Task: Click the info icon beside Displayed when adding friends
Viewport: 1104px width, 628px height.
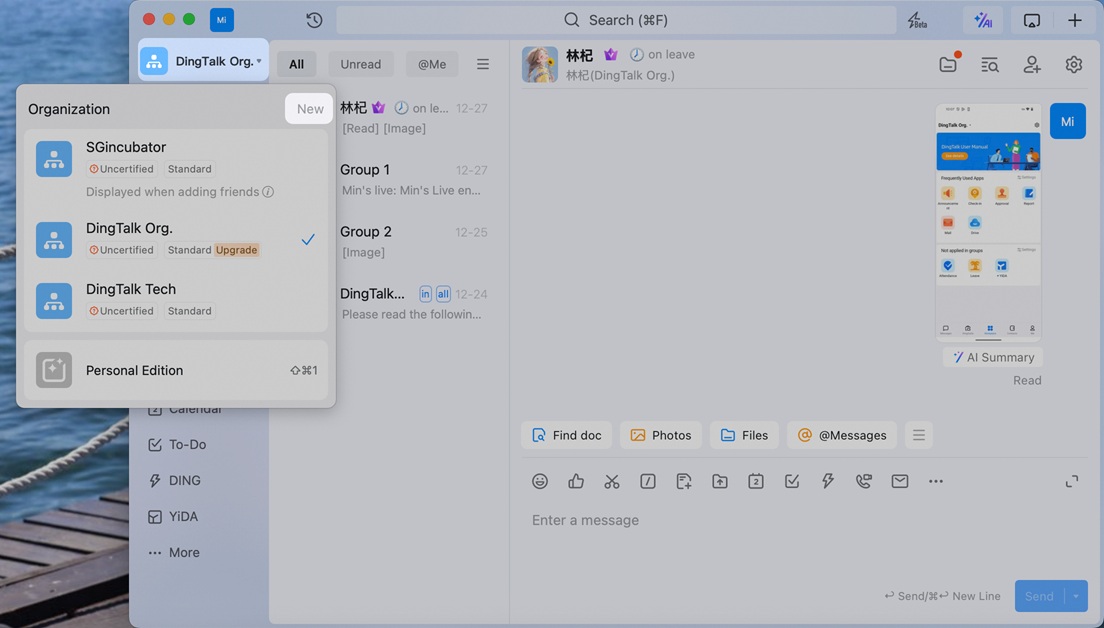Action: tap(268, 191)
